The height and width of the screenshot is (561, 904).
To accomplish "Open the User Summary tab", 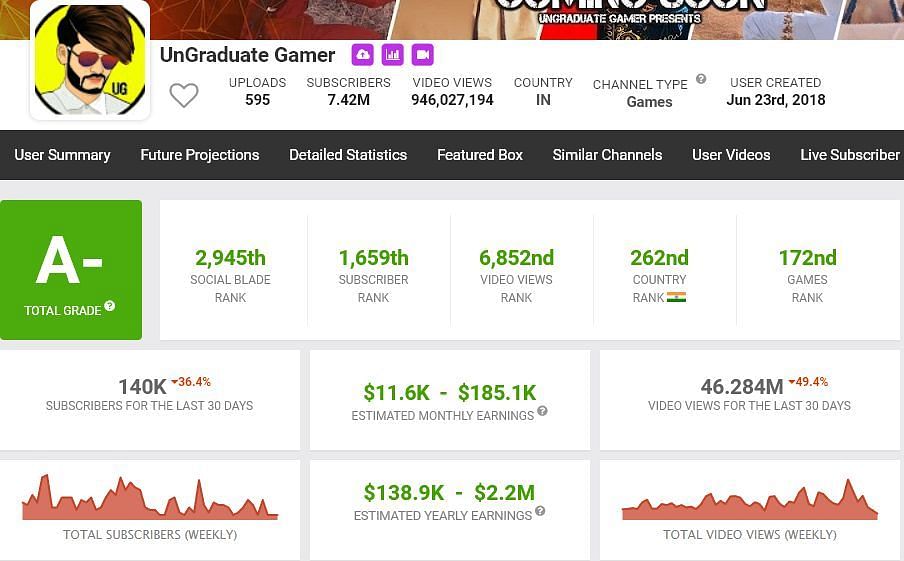I will [62, 155].
